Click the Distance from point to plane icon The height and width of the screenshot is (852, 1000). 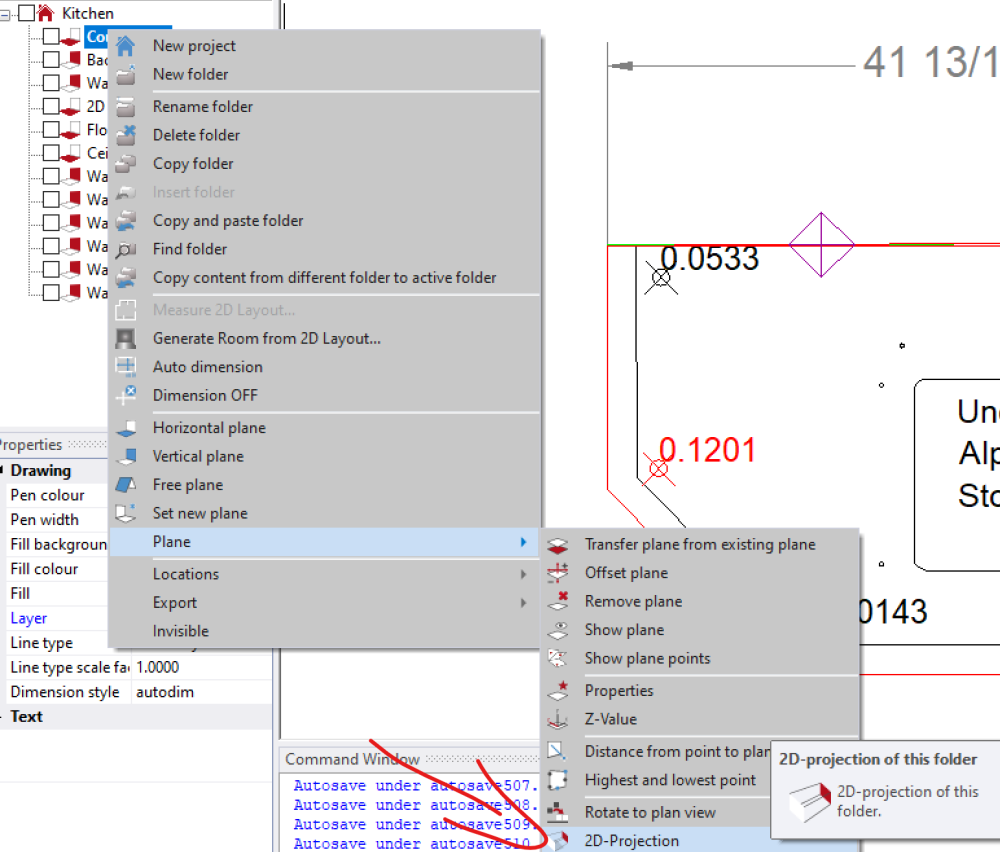(x=557, y=752)
